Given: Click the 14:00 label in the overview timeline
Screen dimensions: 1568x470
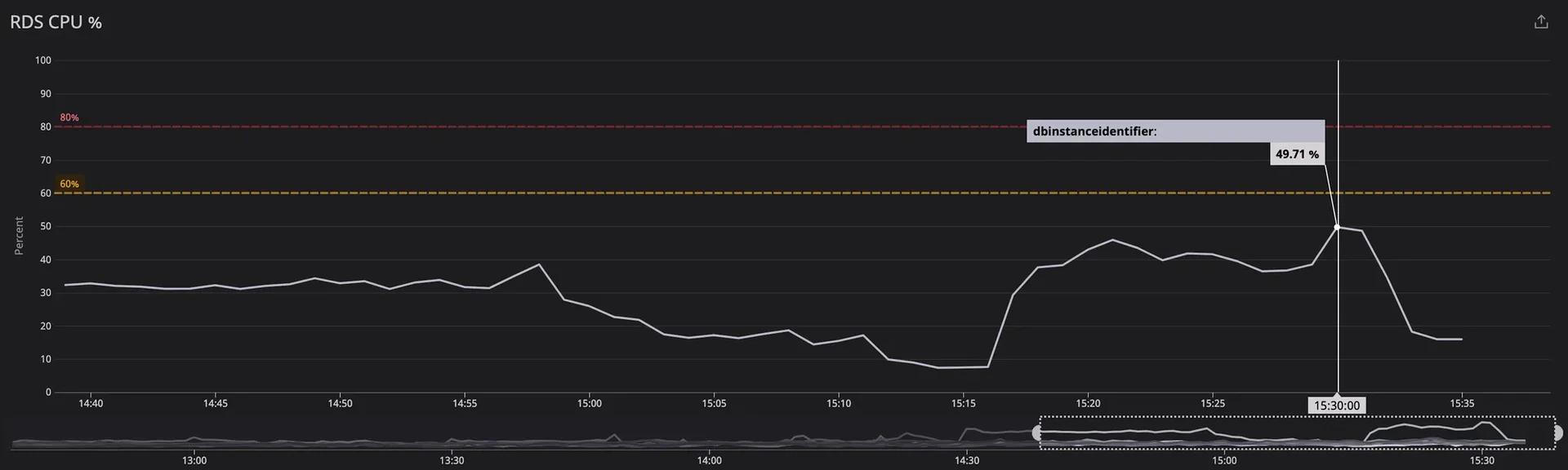Looking at the screenshot, I should tap(710, 460).
